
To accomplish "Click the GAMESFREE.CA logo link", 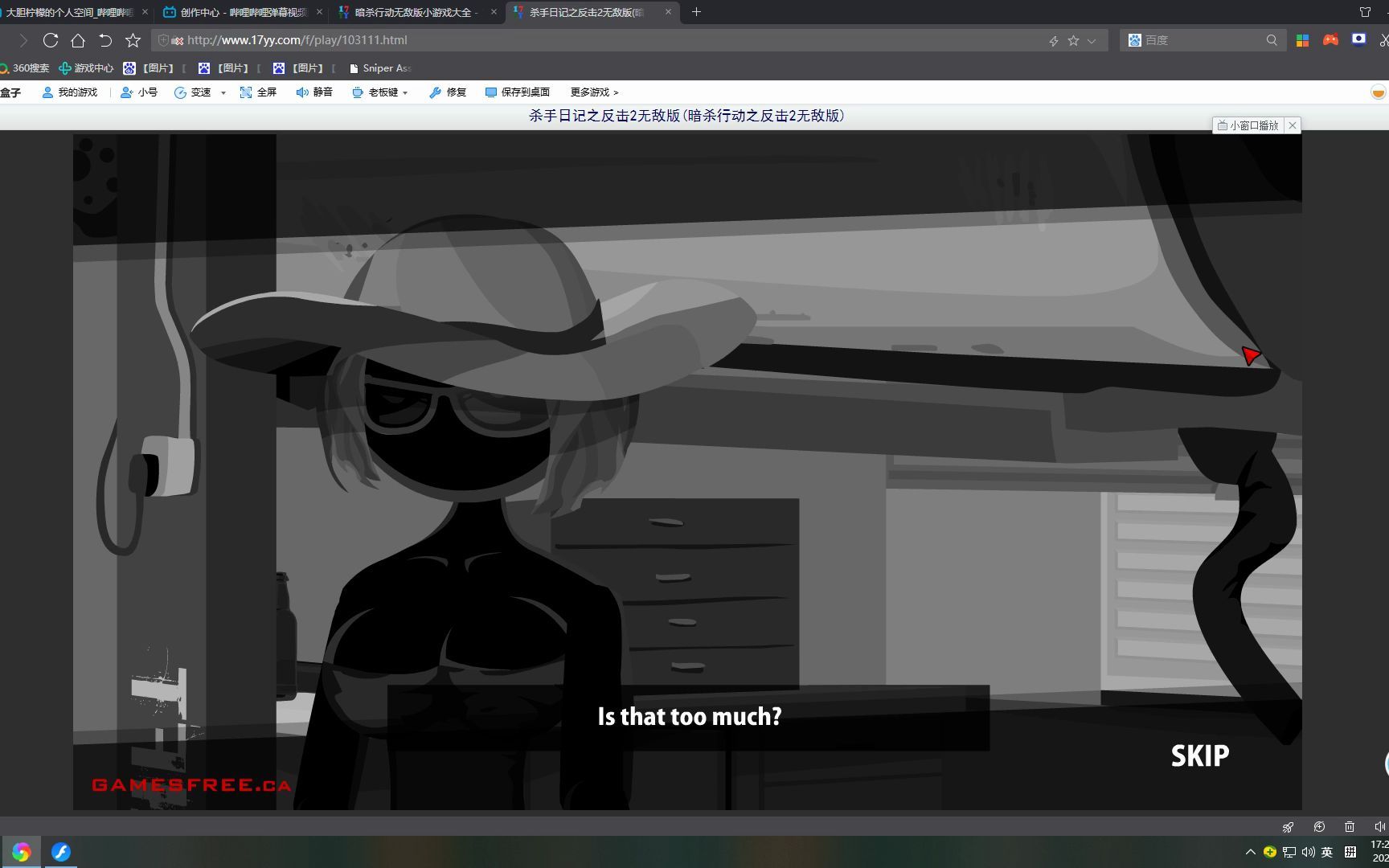I will click(x=191, y=785).
